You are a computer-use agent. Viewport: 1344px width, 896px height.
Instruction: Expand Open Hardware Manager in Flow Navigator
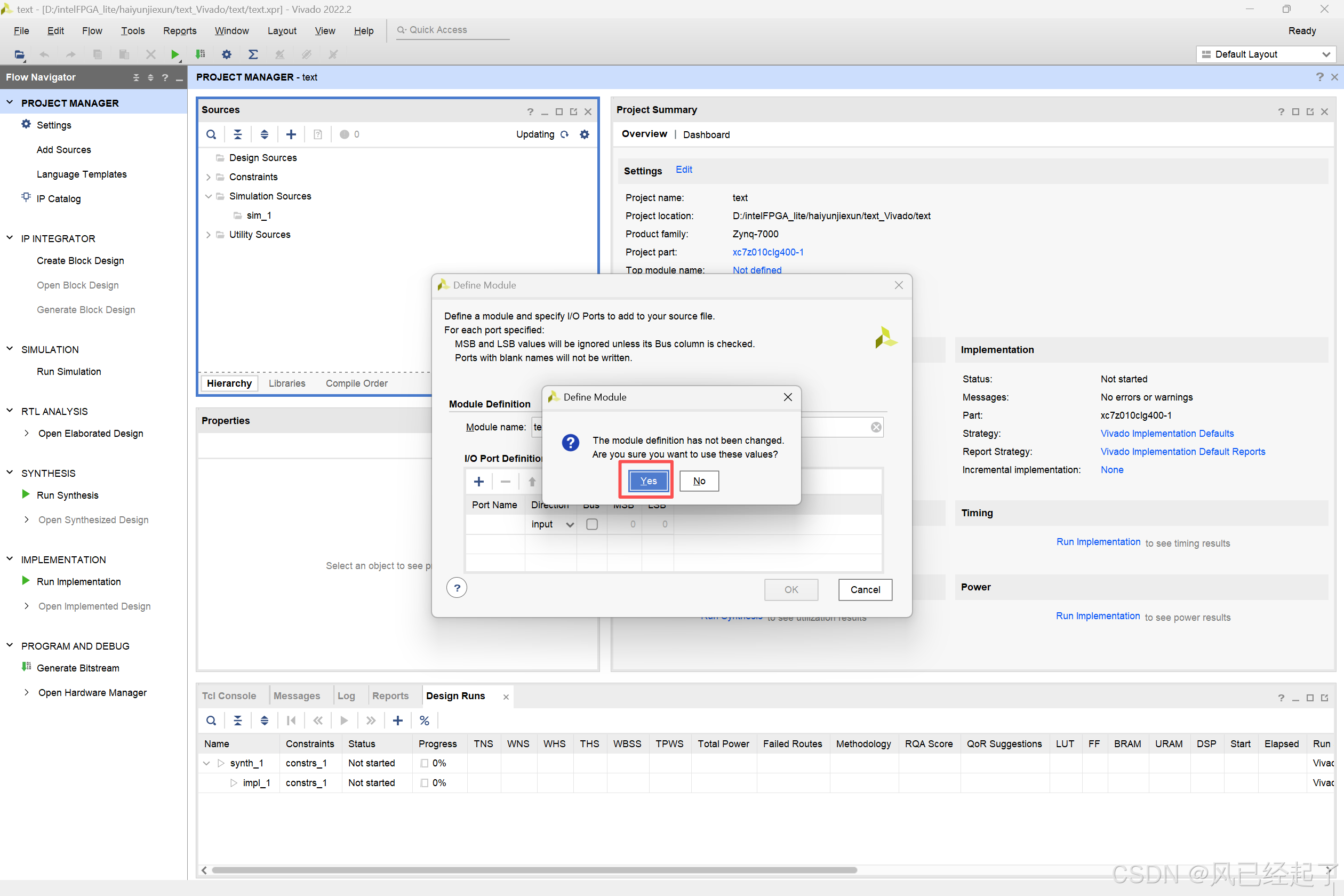(26, 692)
